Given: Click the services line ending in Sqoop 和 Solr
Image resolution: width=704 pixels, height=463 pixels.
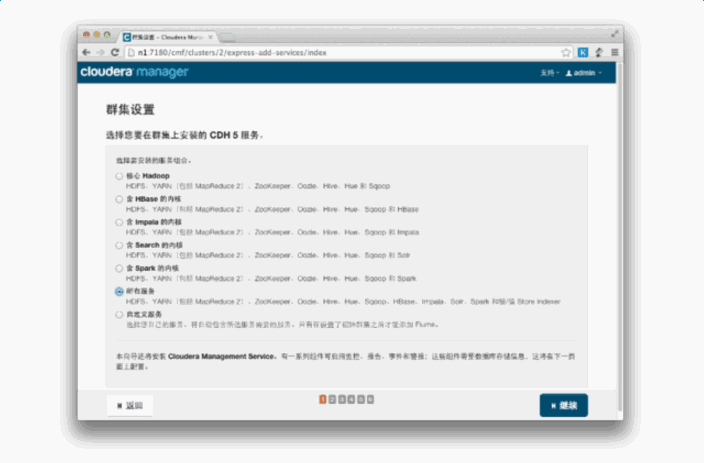Looking at the screenshot, I should pyautogui.click(x=268, y=255).
